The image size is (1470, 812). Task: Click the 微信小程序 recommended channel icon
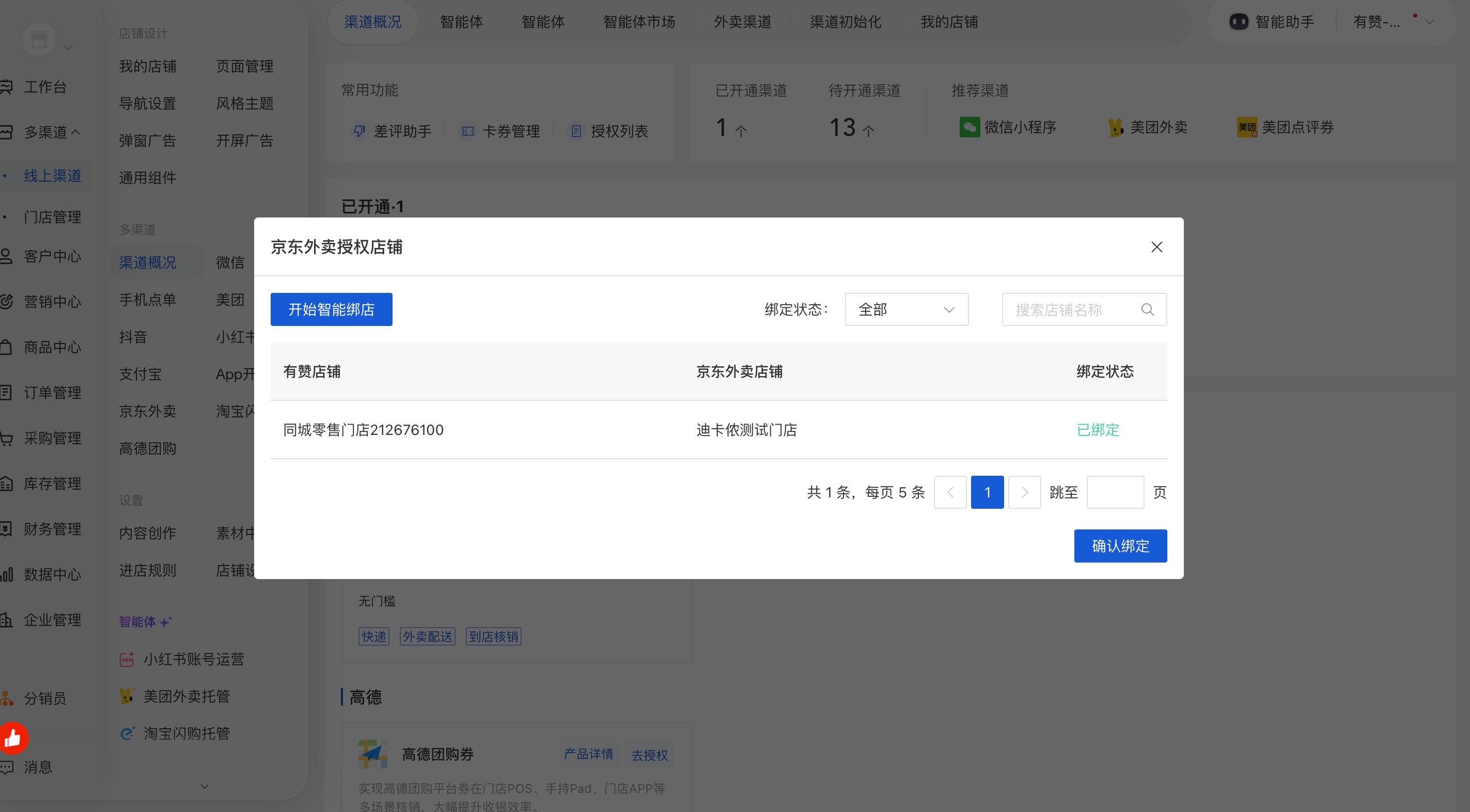pos(969,127)
